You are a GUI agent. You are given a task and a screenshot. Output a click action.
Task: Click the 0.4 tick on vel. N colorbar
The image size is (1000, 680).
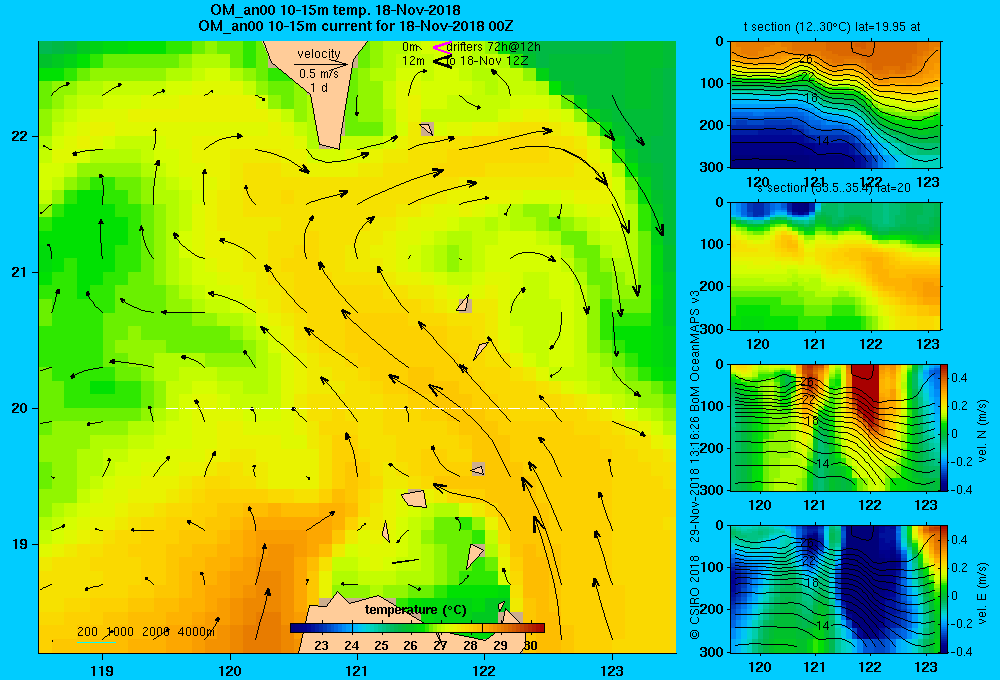click(x=959, y=378)
